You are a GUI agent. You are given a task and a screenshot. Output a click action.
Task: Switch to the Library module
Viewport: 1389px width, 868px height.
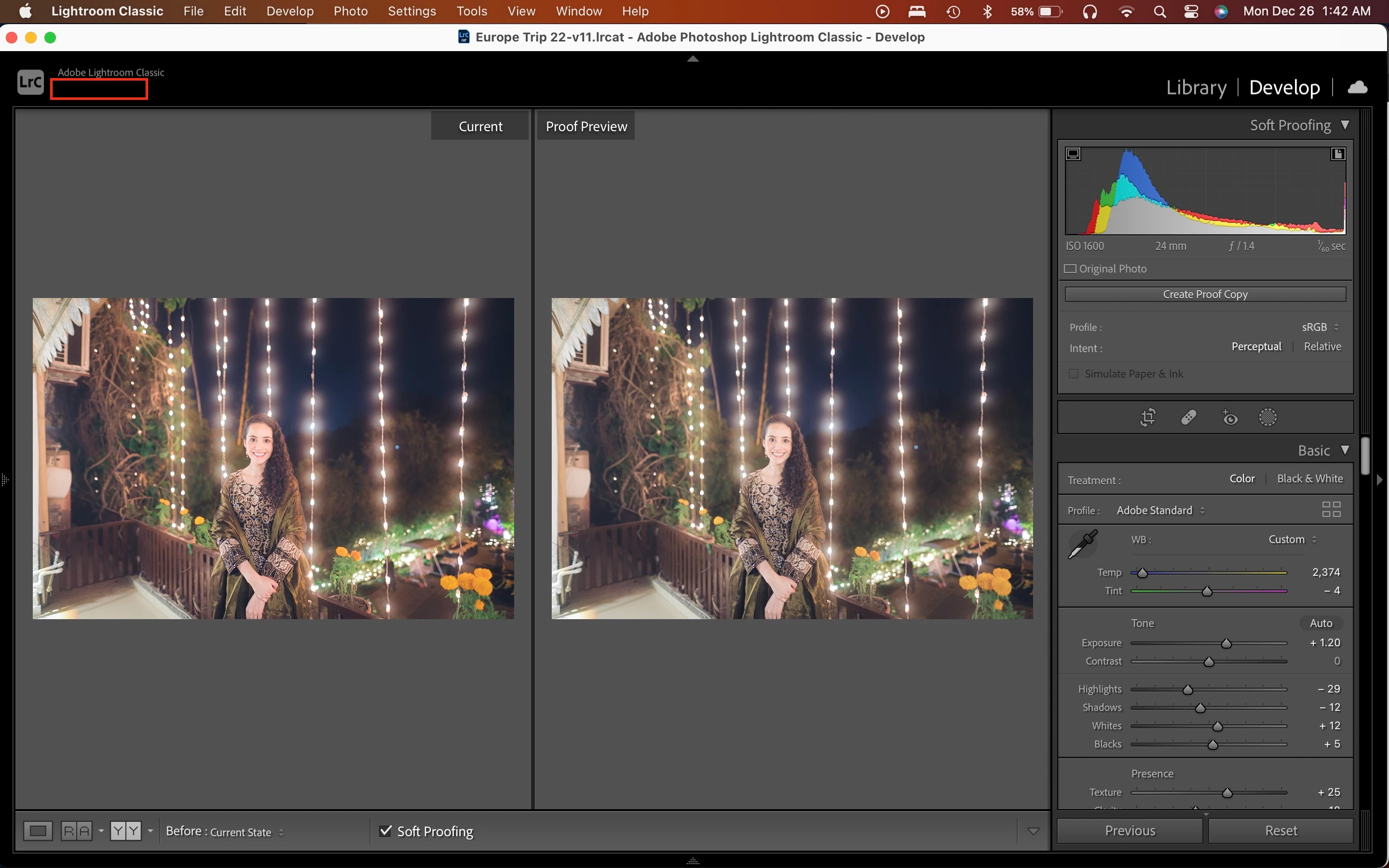[x=1196, y=87]
